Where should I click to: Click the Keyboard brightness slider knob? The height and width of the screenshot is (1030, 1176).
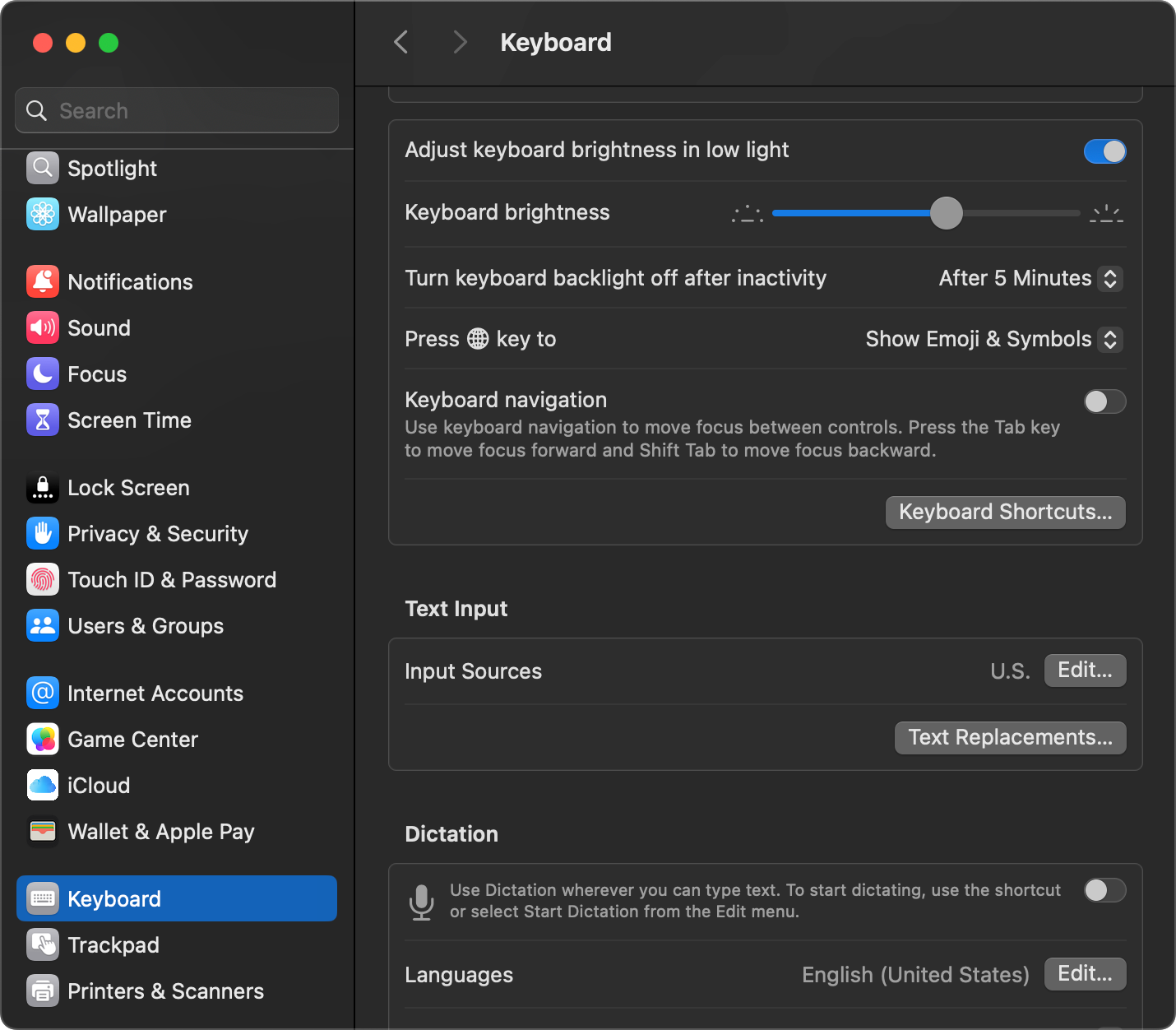pyautogui.click(x=947, y=213)
